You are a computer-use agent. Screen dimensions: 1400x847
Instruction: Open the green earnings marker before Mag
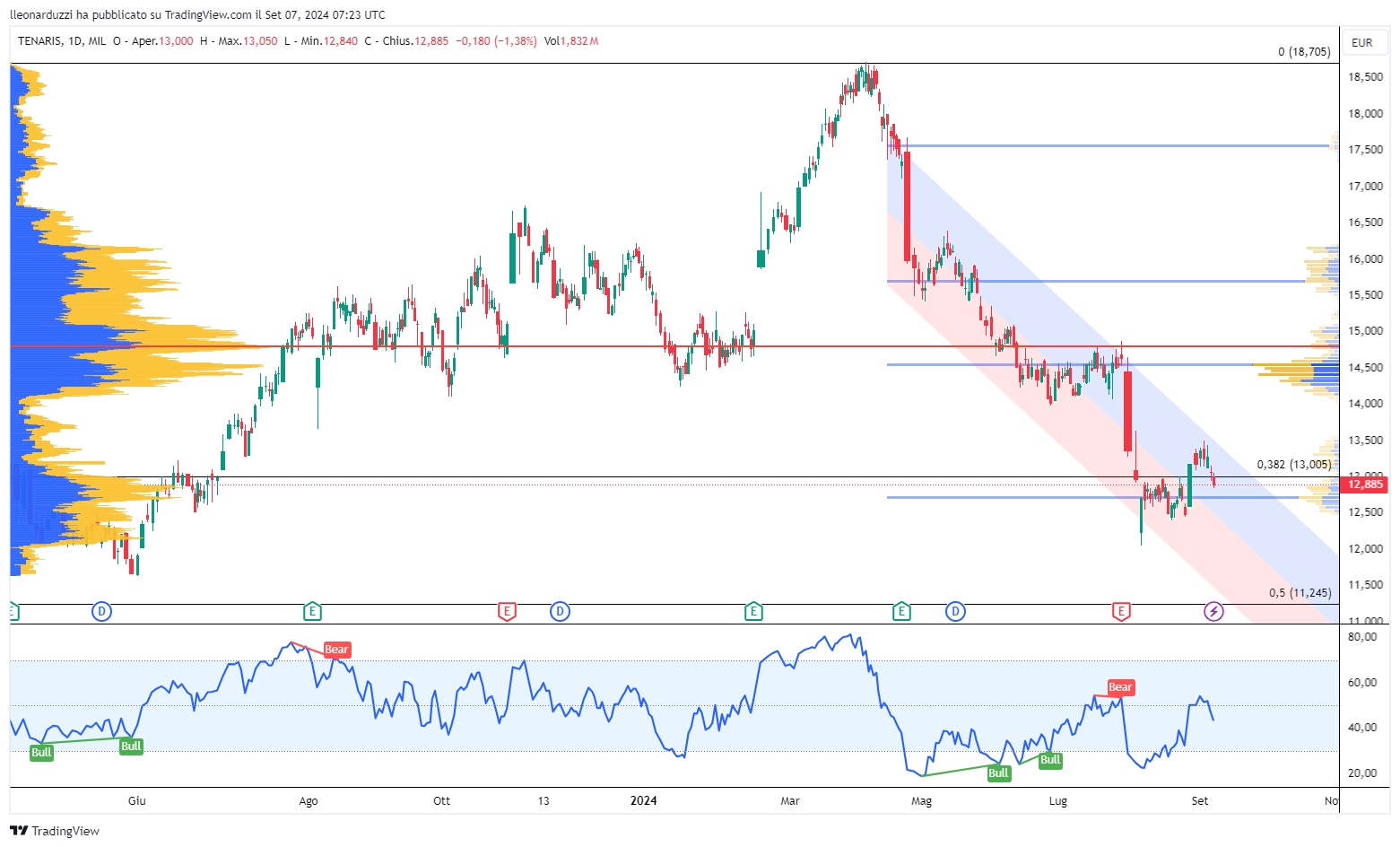901,612
